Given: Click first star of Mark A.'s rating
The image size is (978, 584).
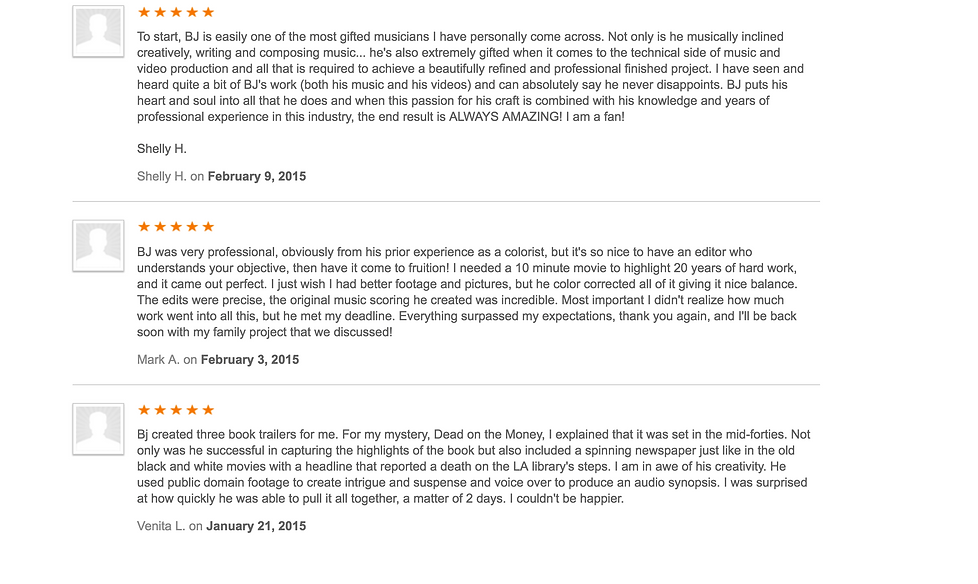Looking at the screenshot, I should [144, 227].
